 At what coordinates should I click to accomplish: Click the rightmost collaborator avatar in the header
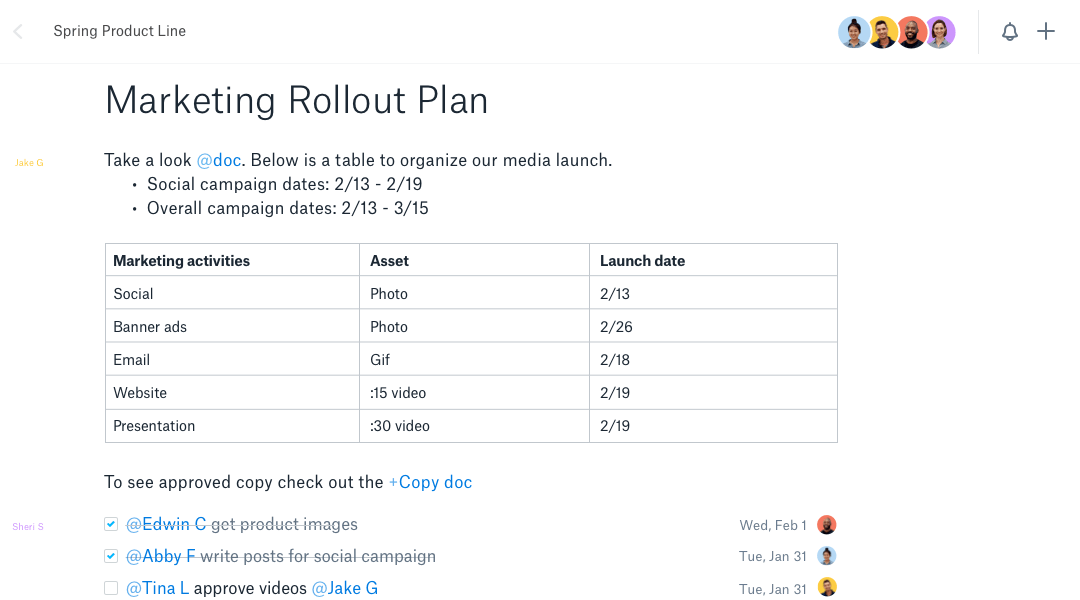(940, 31)
